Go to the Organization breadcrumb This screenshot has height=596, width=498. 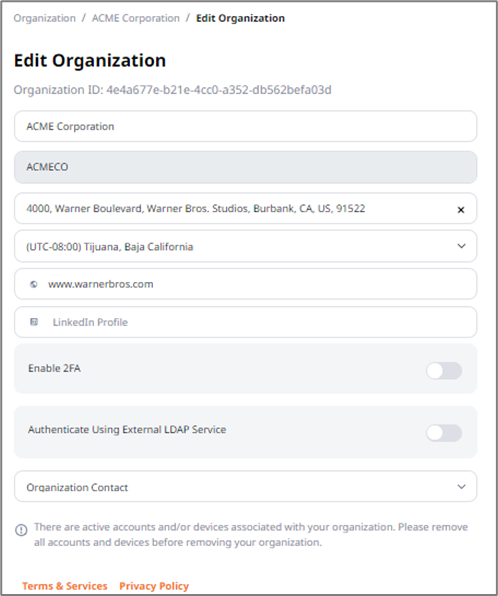[44, 18]
